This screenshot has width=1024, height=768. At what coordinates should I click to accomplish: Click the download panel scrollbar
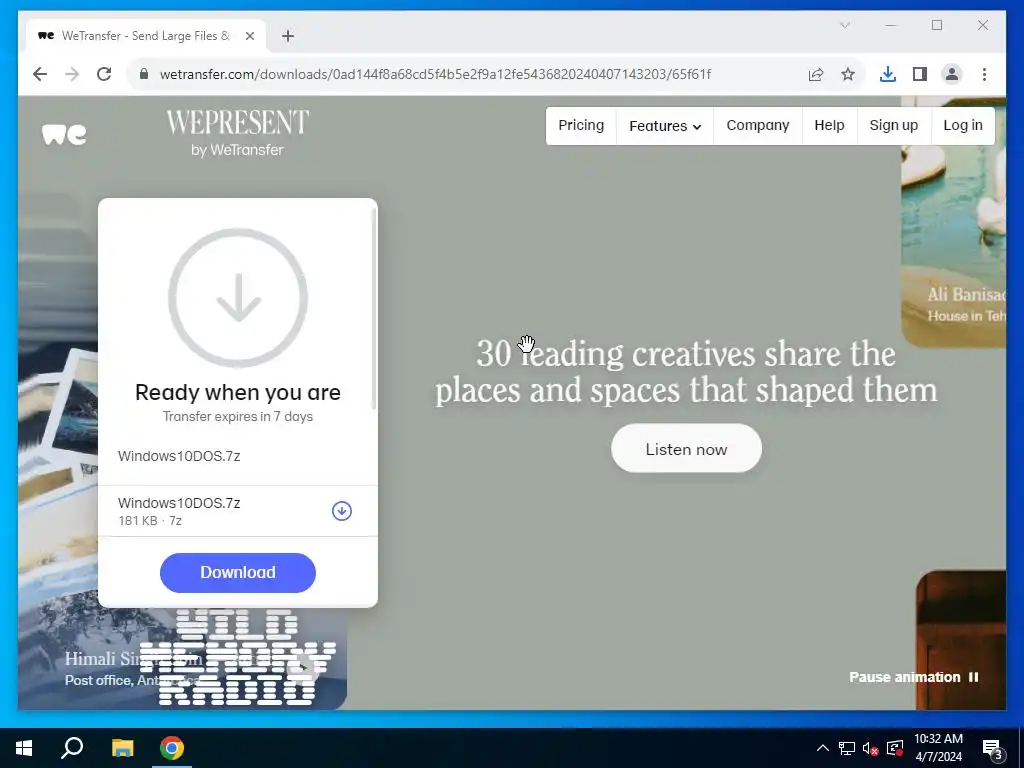click(x=374, y=308)
